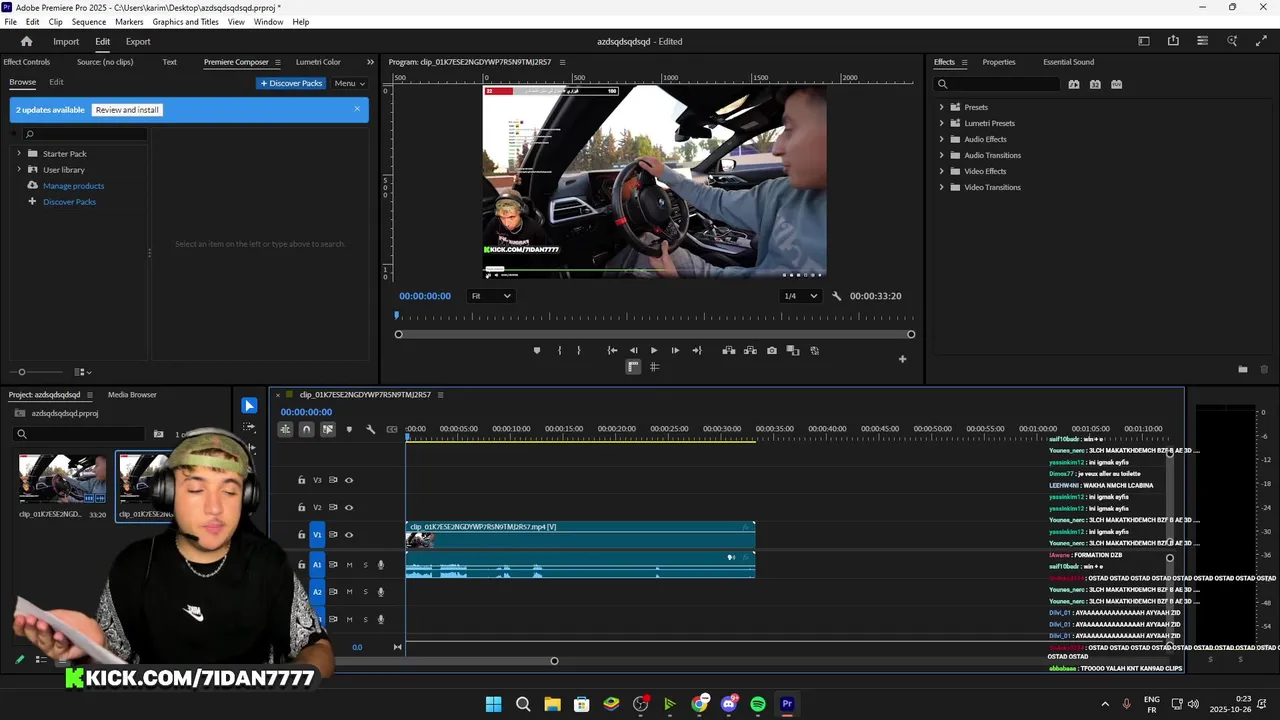Expand Presets folder in Effects
This screenshot has height=720, width=1280.
[x=941, y=107]
